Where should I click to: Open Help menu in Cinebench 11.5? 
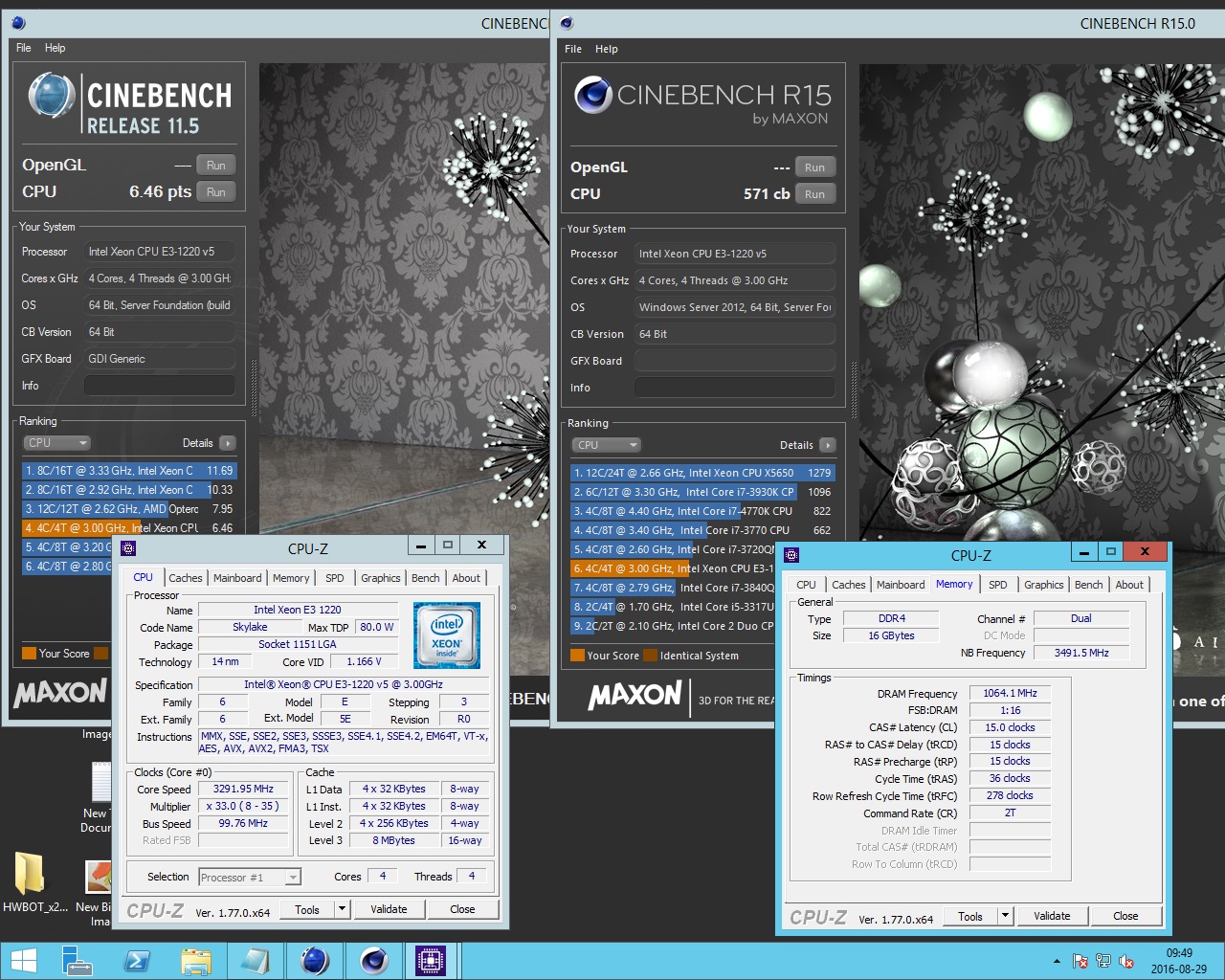56,48
